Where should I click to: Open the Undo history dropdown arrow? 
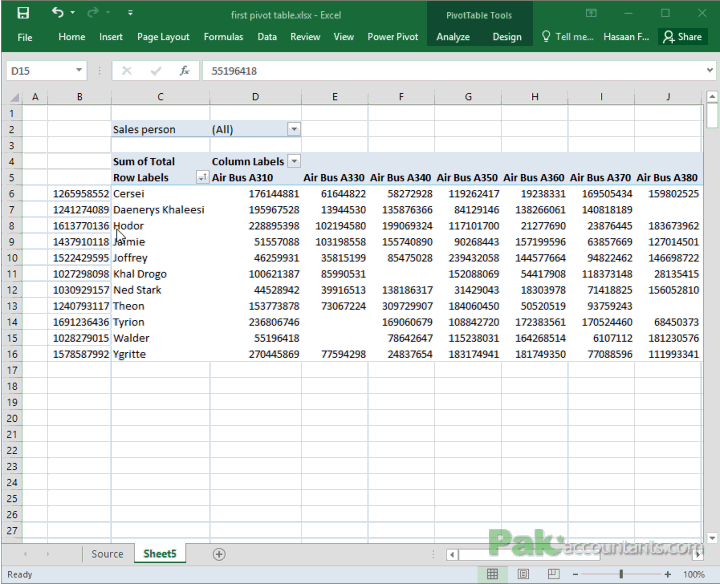tap(73, 13)
